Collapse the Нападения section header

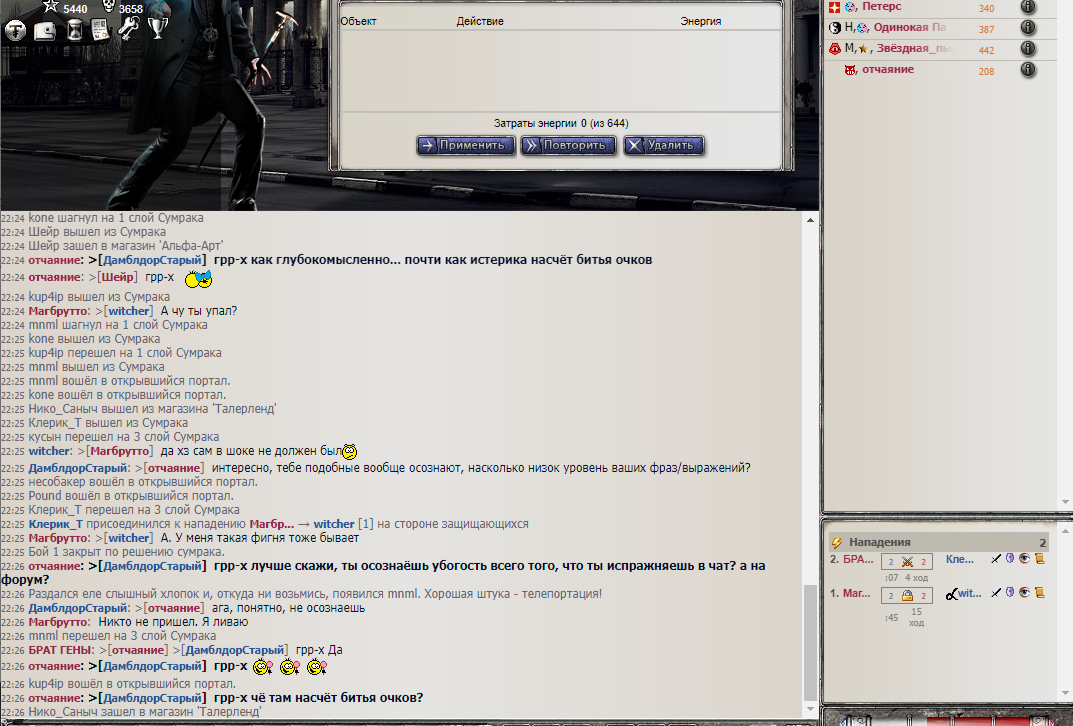(x=938, y=542)
